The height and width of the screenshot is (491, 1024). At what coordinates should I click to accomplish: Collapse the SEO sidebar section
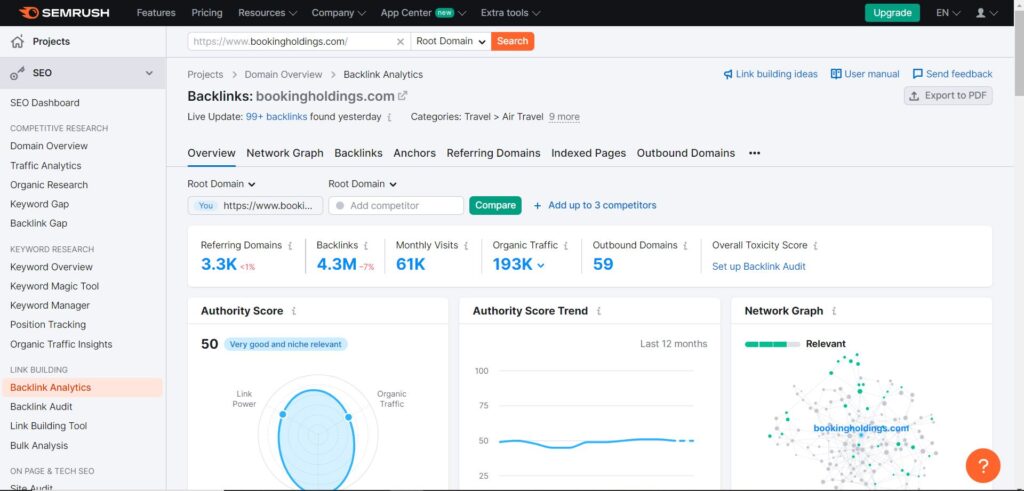149,73
